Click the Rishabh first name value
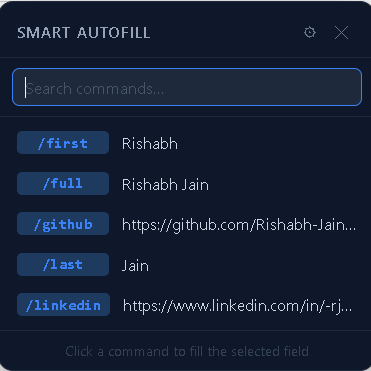Viewport: 371px width, 371px height. [x=150, y=144]
